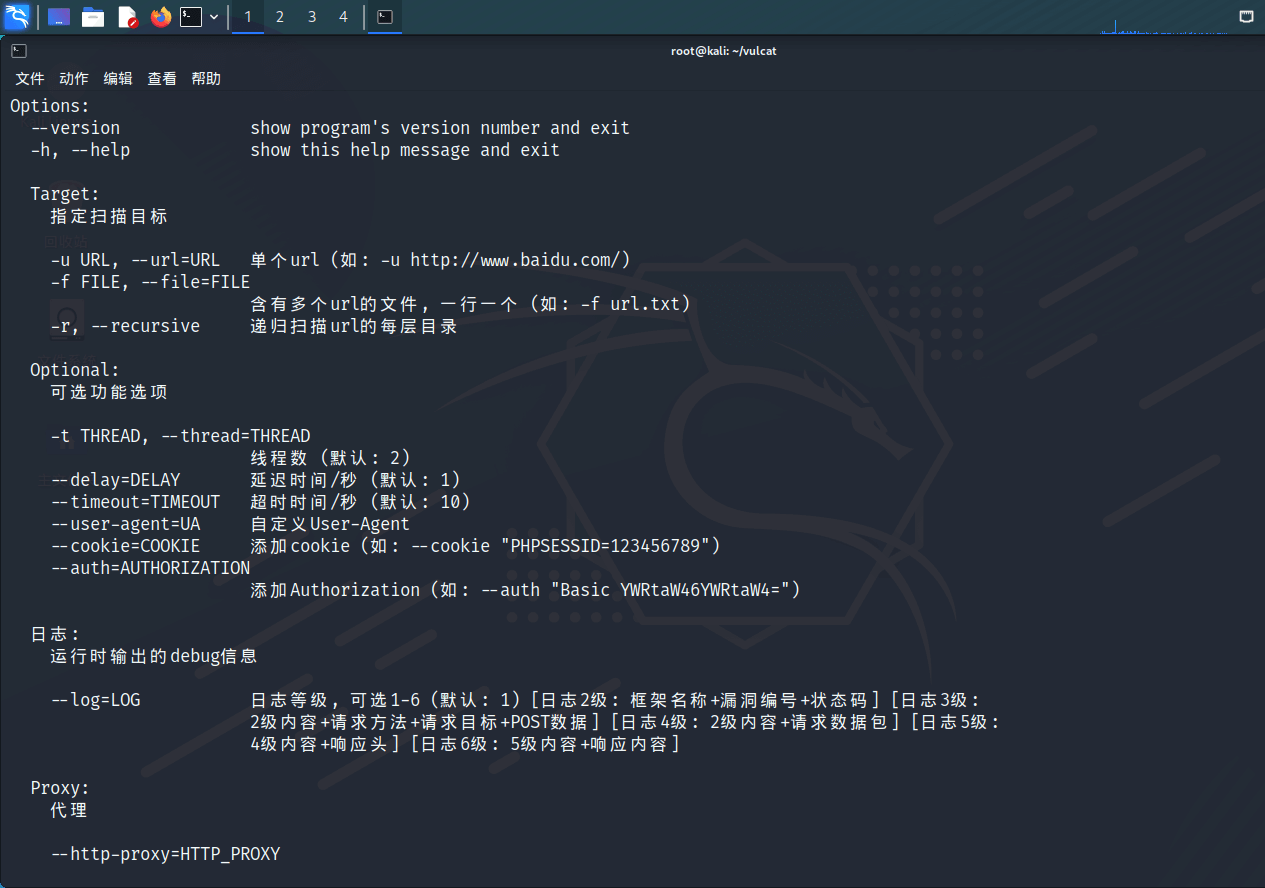1265x888 pixels.
Task: Click the '-t THREAD, --thread=THREAD' option
Action: [x=180, y=436]
